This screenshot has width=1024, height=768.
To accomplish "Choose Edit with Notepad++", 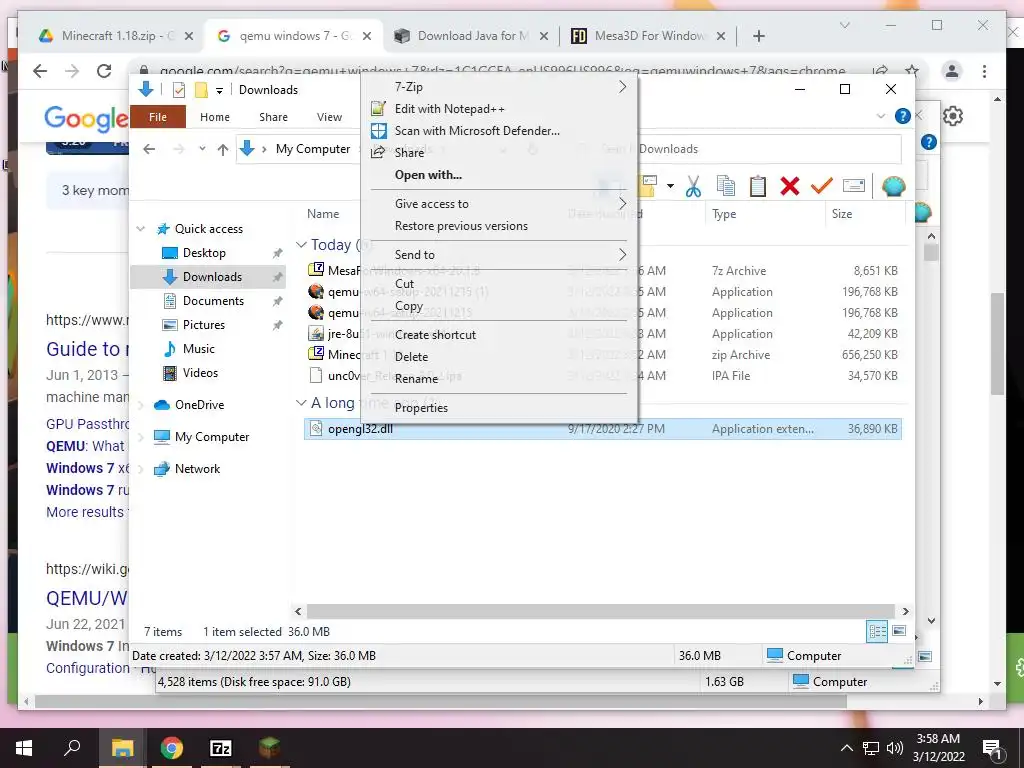I will 500,108.
